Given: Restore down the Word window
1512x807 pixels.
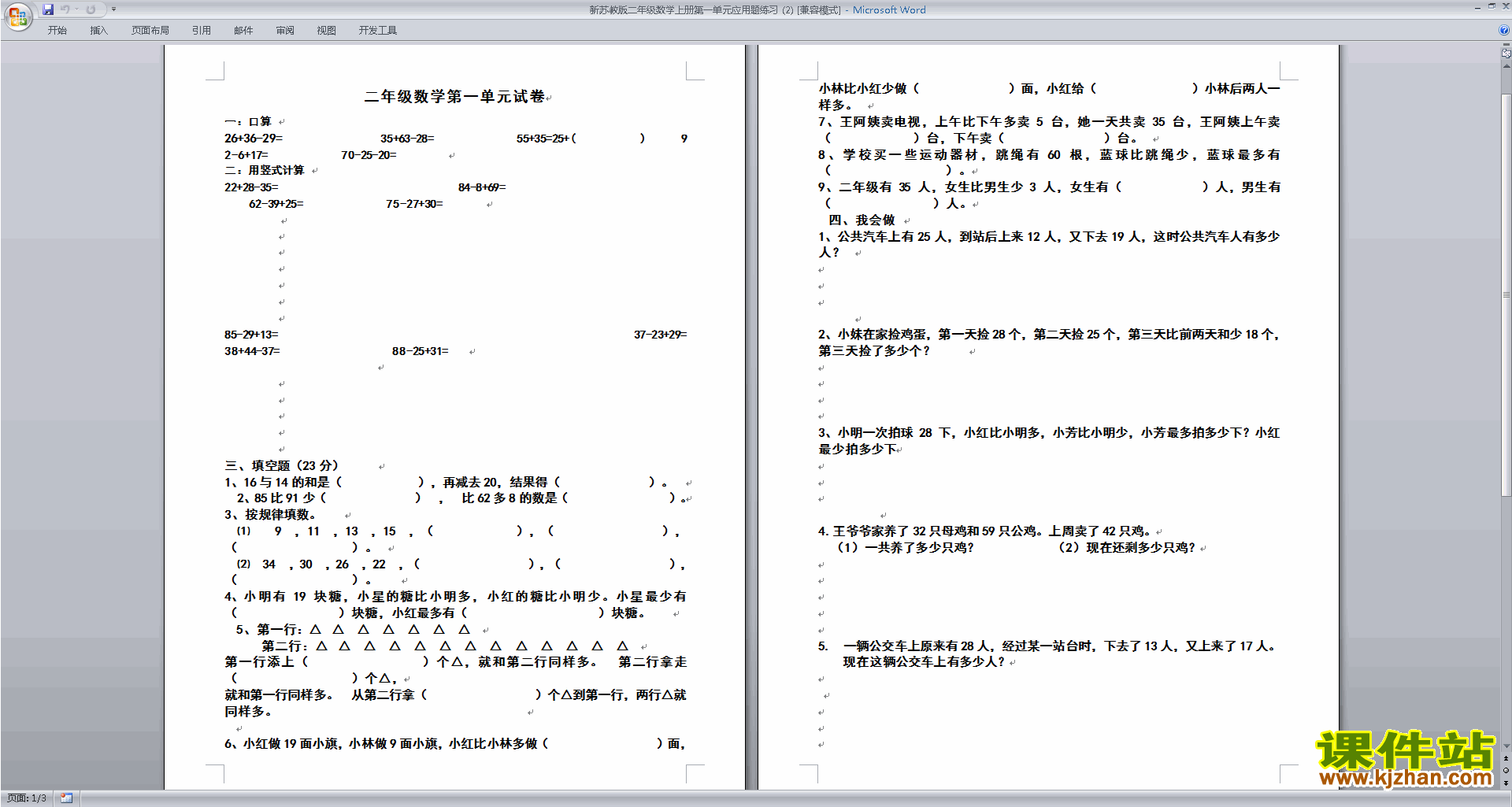Looking at the screenshot, I should tap(1492, 6).
